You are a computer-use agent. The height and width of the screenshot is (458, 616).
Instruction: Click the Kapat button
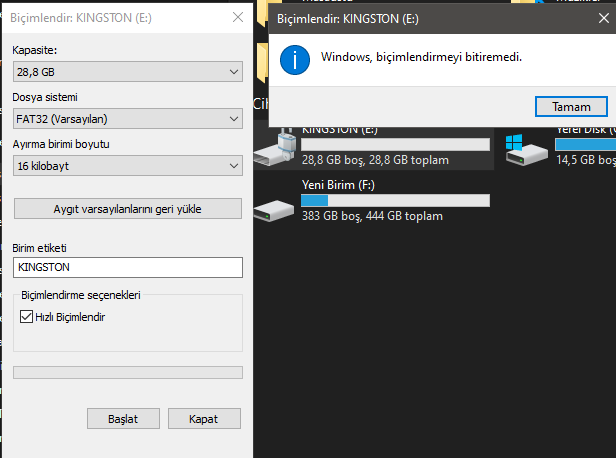(x=204, y=419)
